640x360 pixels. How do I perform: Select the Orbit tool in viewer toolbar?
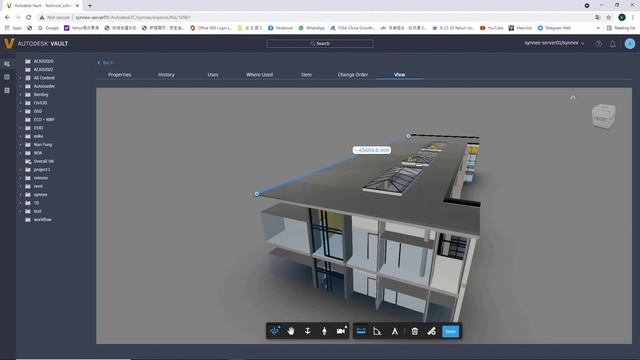275,331
